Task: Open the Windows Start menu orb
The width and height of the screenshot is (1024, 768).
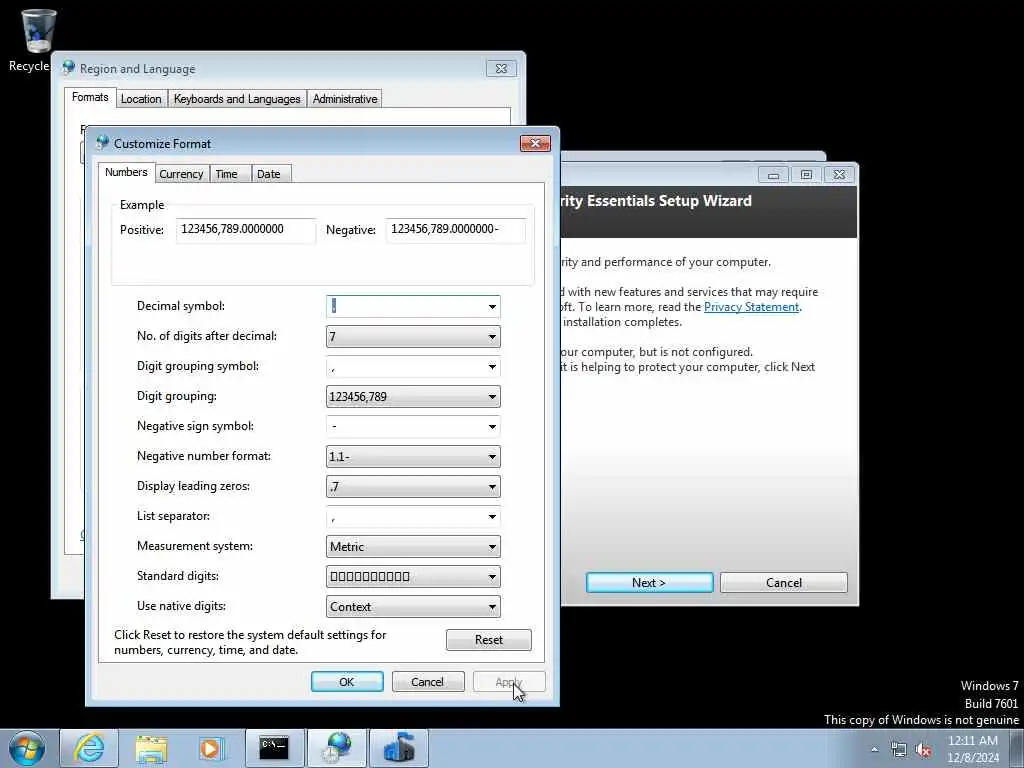Action: point(26,748)
